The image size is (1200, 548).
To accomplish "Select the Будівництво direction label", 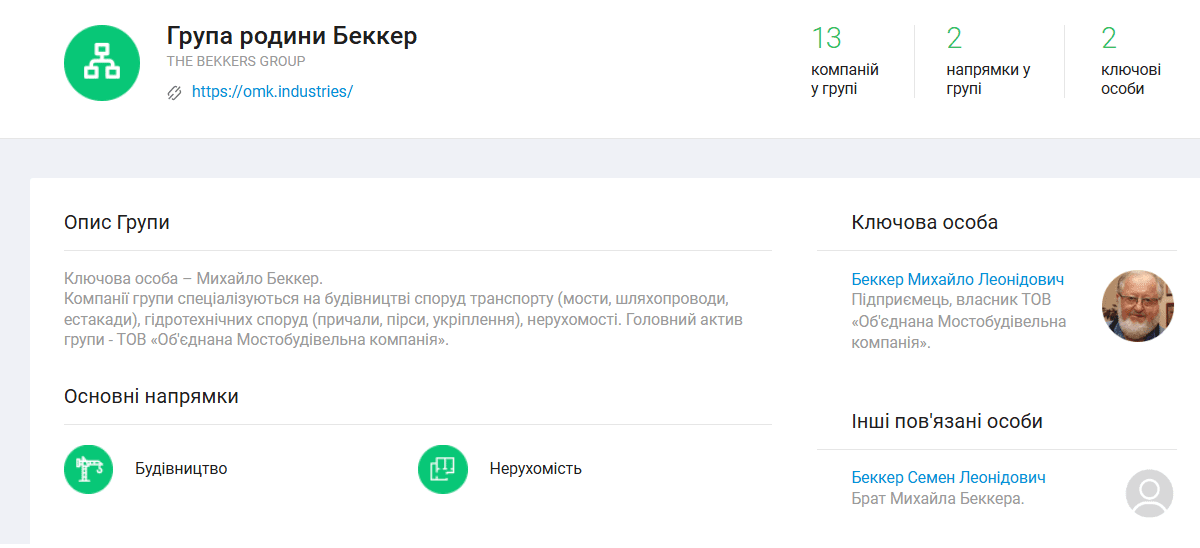I will (181, 469).
